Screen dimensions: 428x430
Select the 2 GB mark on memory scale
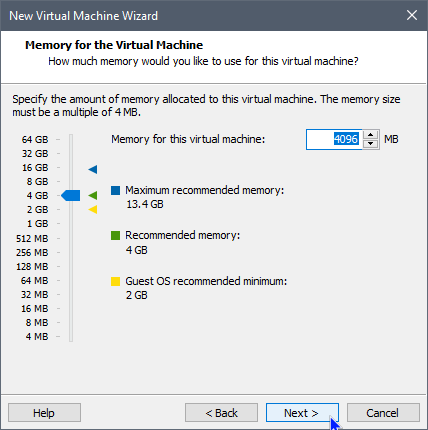coord(37,210)
